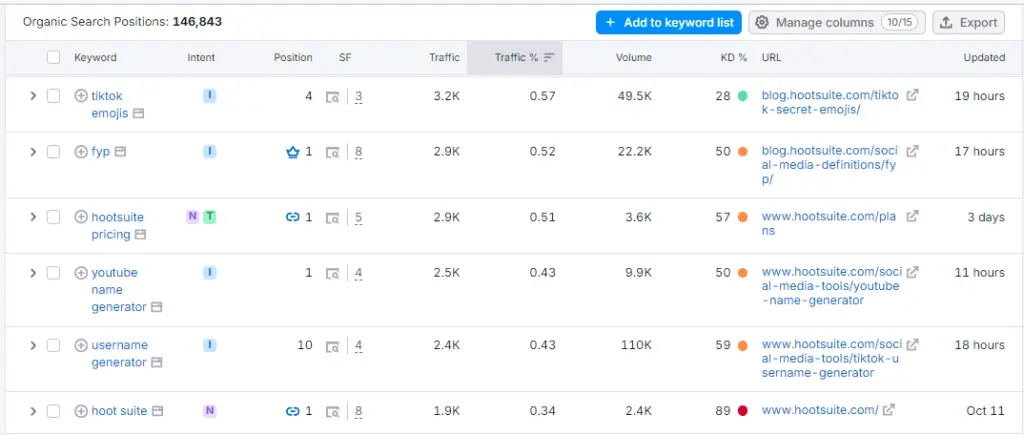The height and width of the screenshot is (435, 1024).
Task: Select the hootsuite pricing row checkbox
Action: [x=53, y=217]
